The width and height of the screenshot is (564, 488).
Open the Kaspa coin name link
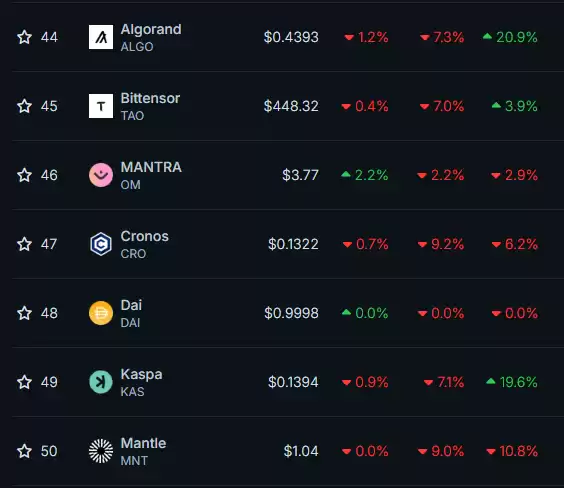pos(141,374)
